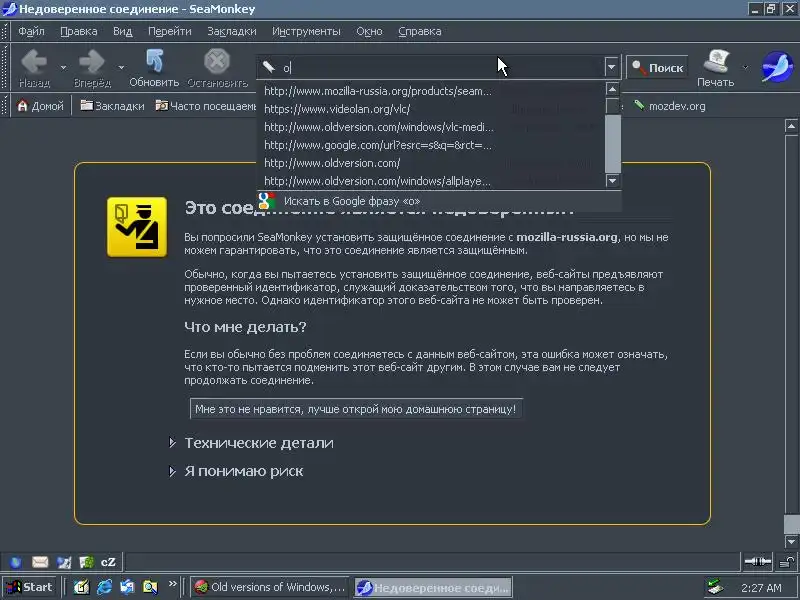The height and width of the screenshot is (600, 800).
Task: Open the Закладки menu in menu bar
Action: [232, 31]
